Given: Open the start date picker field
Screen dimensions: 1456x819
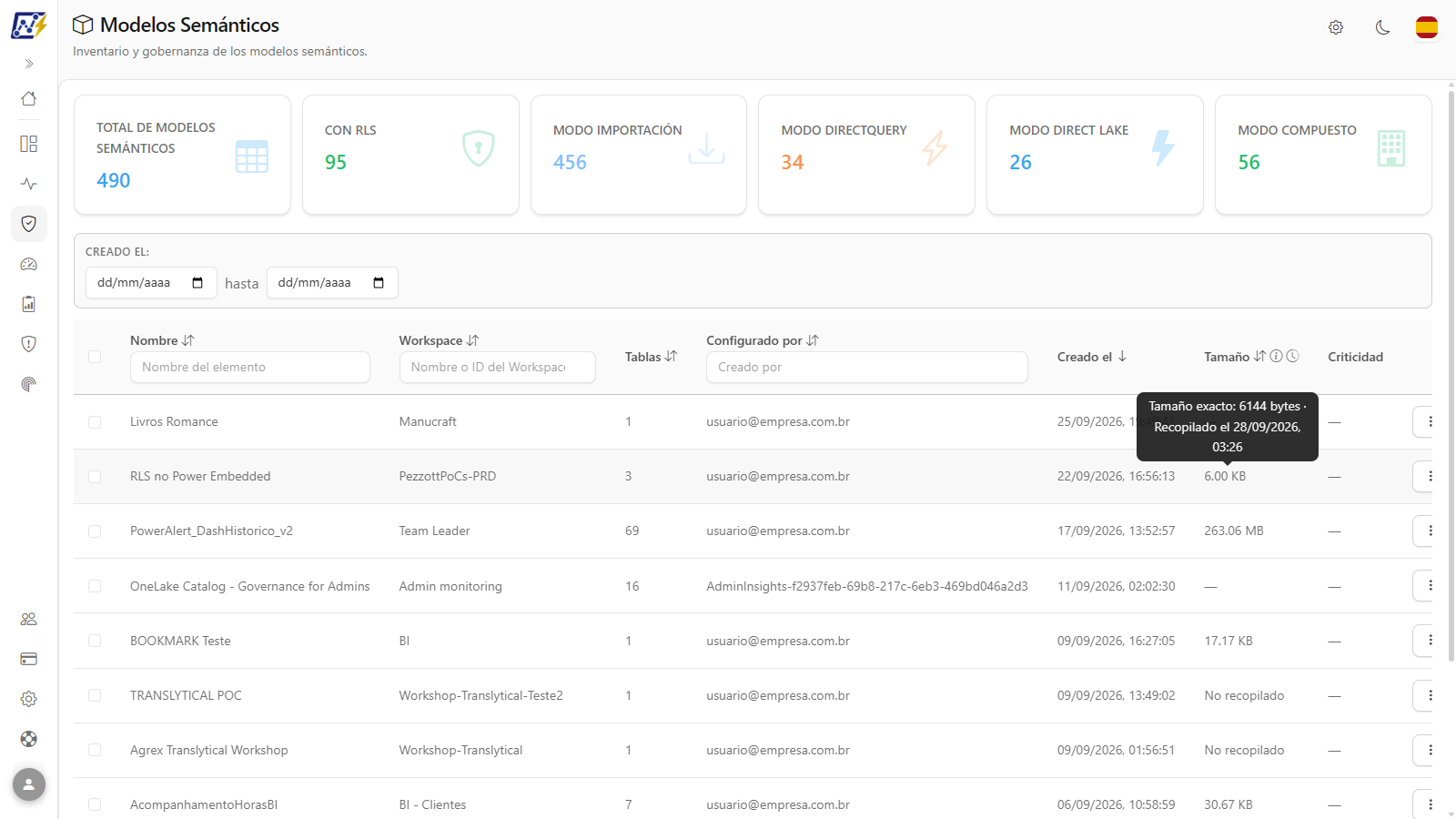Looking at the screenshot, I should click(x=151, y=283).
